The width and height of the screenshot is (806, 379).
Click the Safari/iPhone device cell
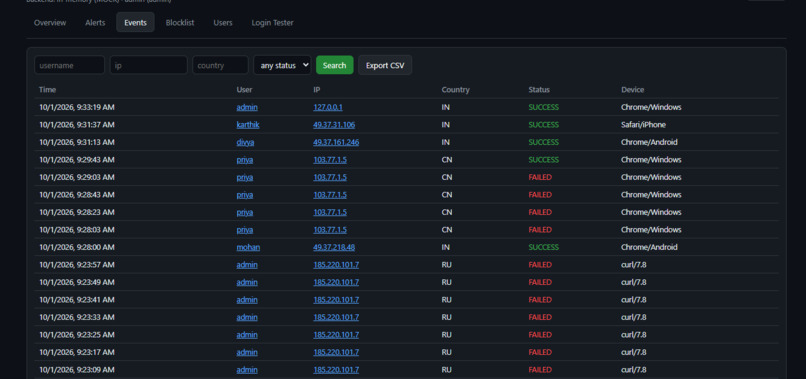[643, 125]
